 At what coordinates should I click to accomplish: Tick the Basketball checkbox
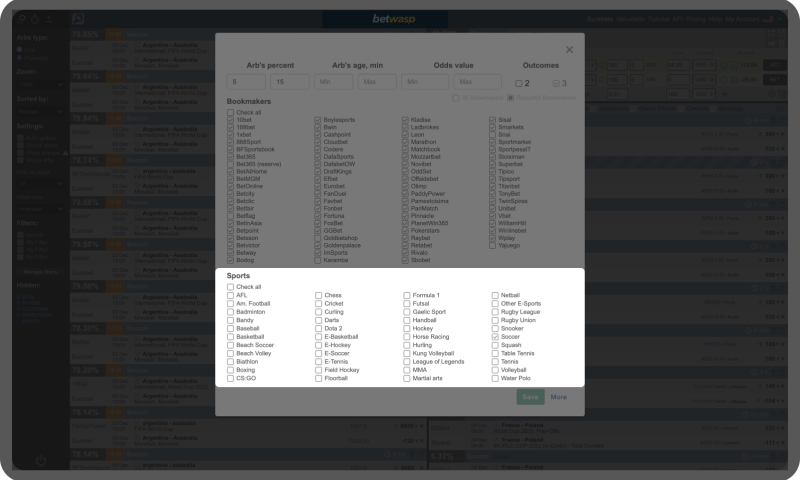230,337
